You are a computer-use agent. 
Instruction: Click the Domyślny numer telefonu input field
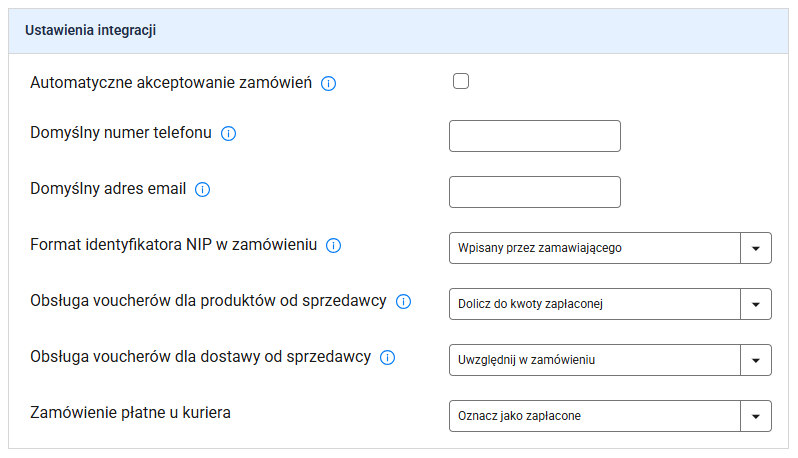tap(535, 136)
